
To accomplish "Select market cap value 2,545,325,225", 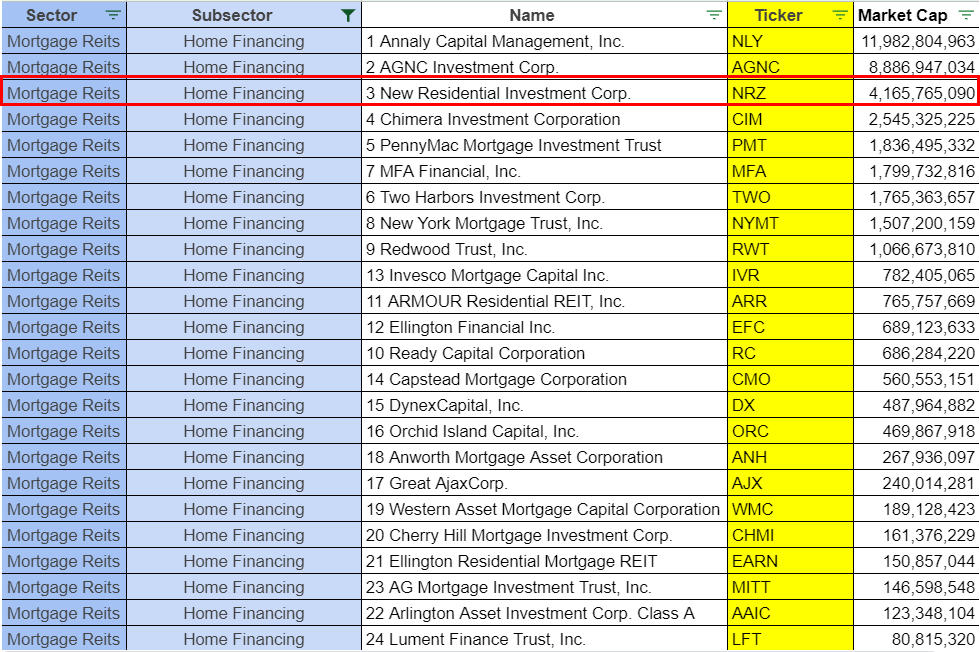I will (921, 119).
